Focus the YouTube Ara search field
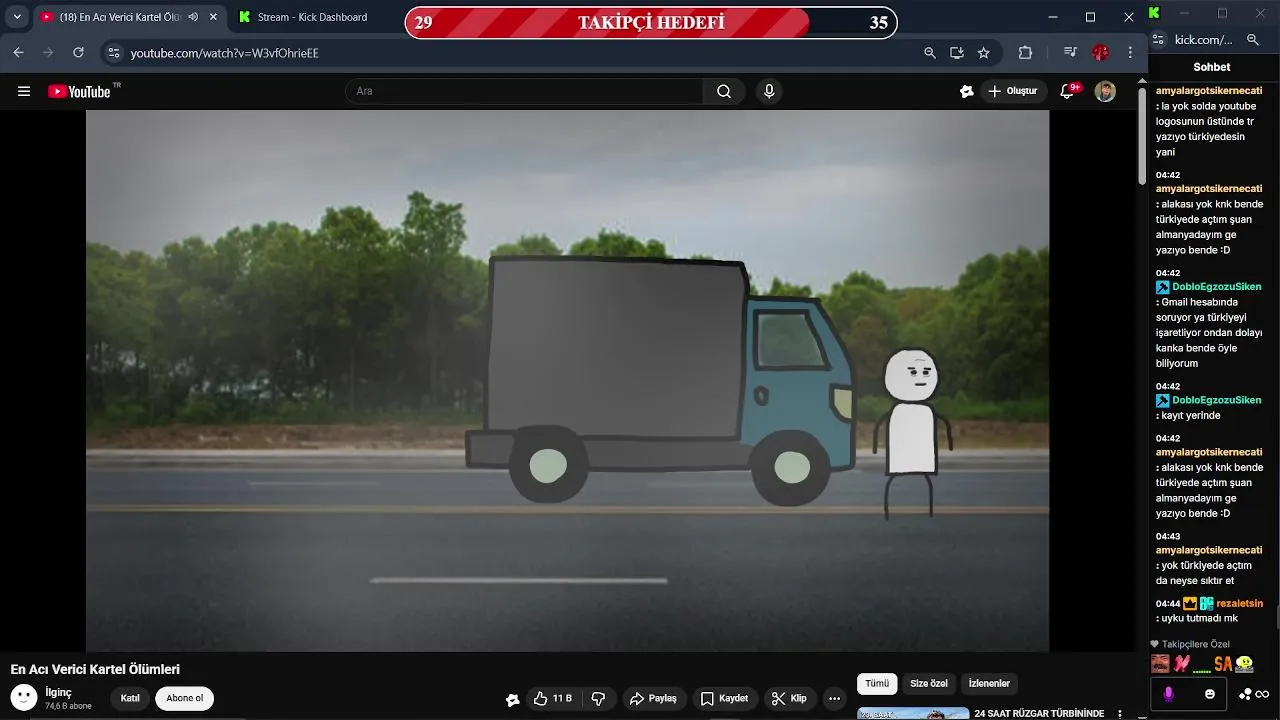Screen dimensions: 1280x720 tap(525, 91)
